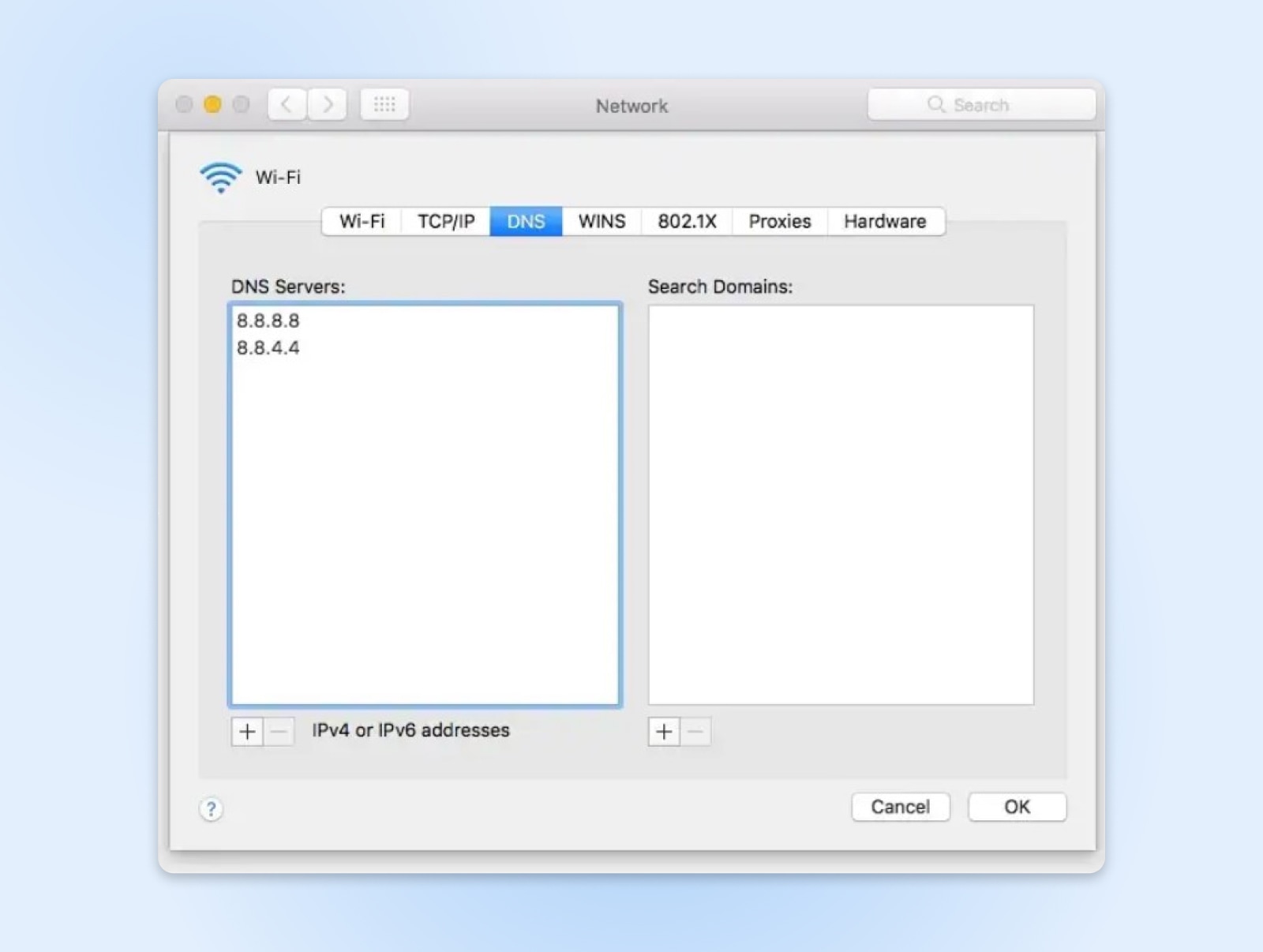1263x952 pixels.
Task: Select the 8.8.4.4 DNS server entry
Action: pyautogui.click(x=268, y=347)
